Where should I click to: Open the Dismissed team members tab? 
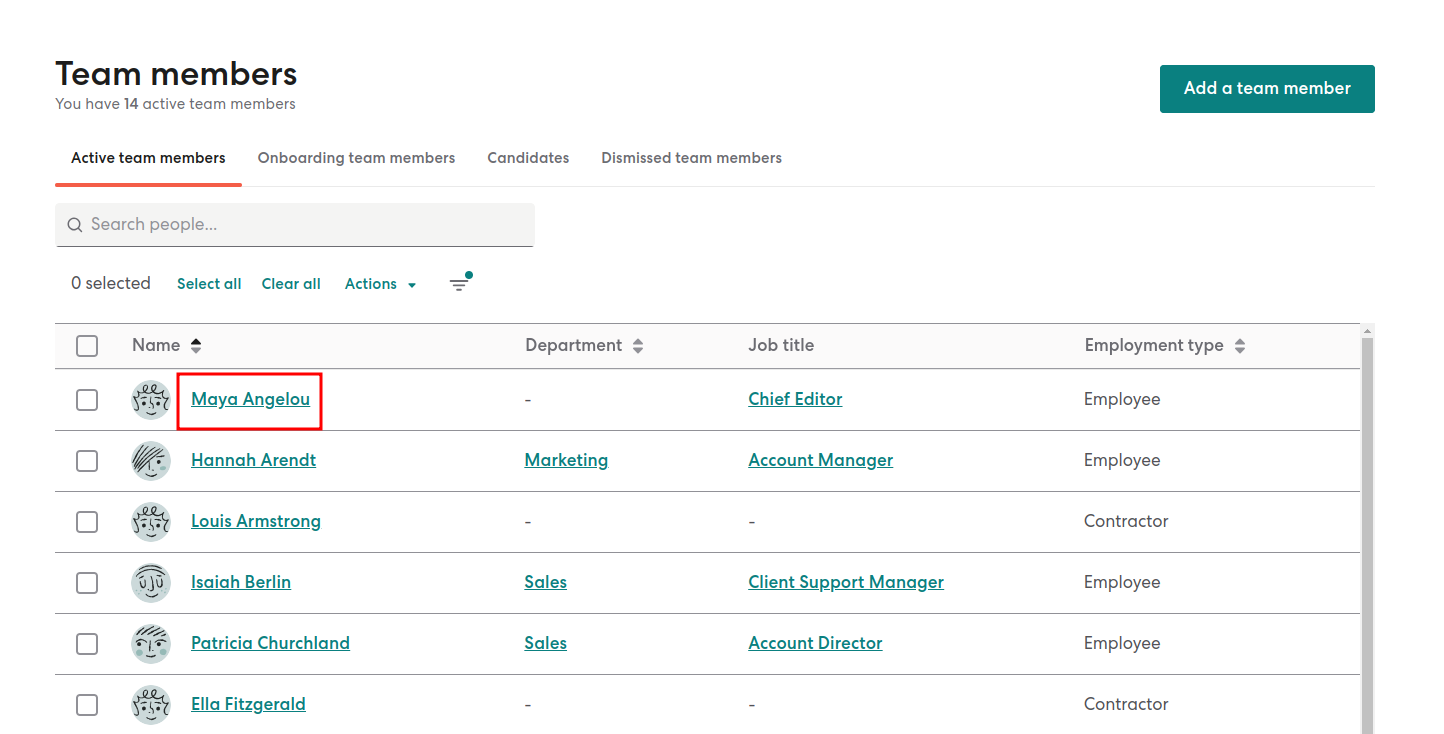(x=691, y=158)
